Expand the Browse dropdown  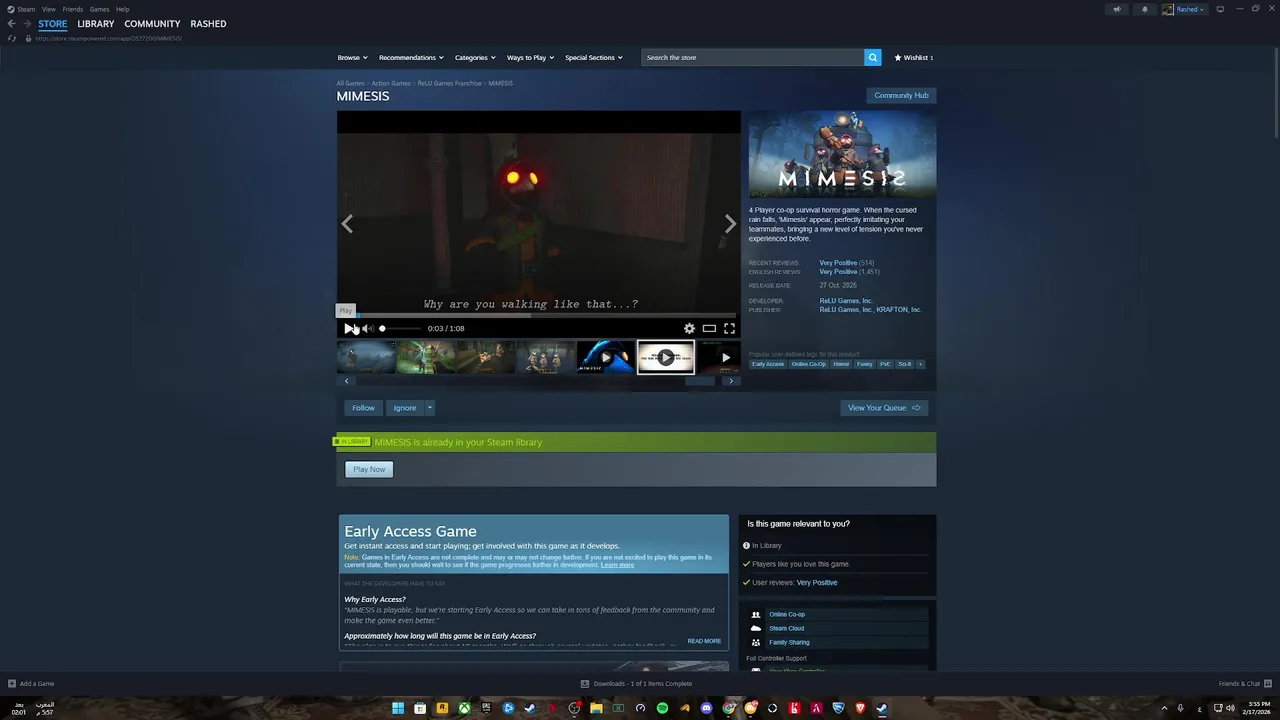point(352,57)
